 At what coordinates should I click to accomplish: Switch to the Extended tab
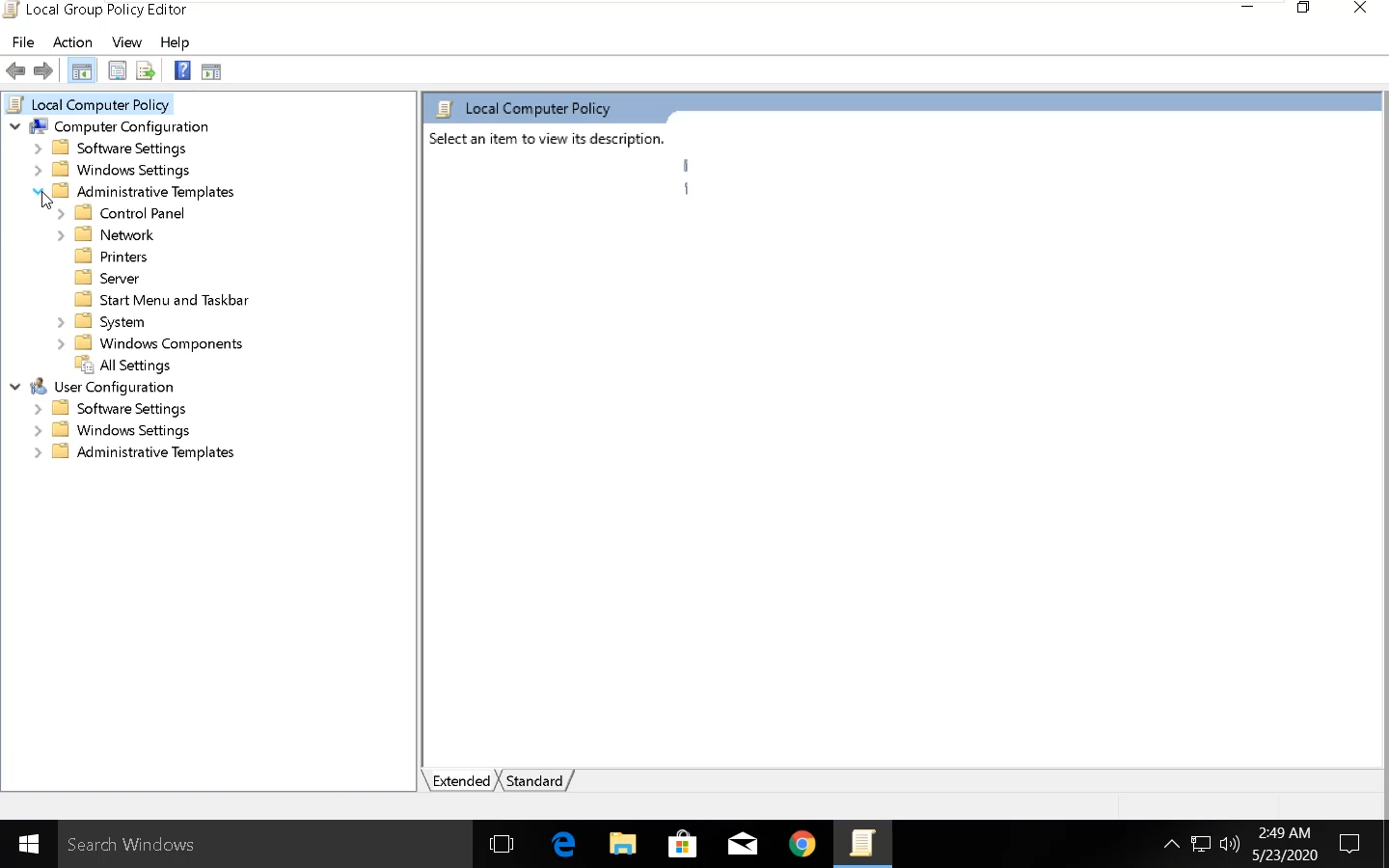pyautogui.click(x=461, y=781)
